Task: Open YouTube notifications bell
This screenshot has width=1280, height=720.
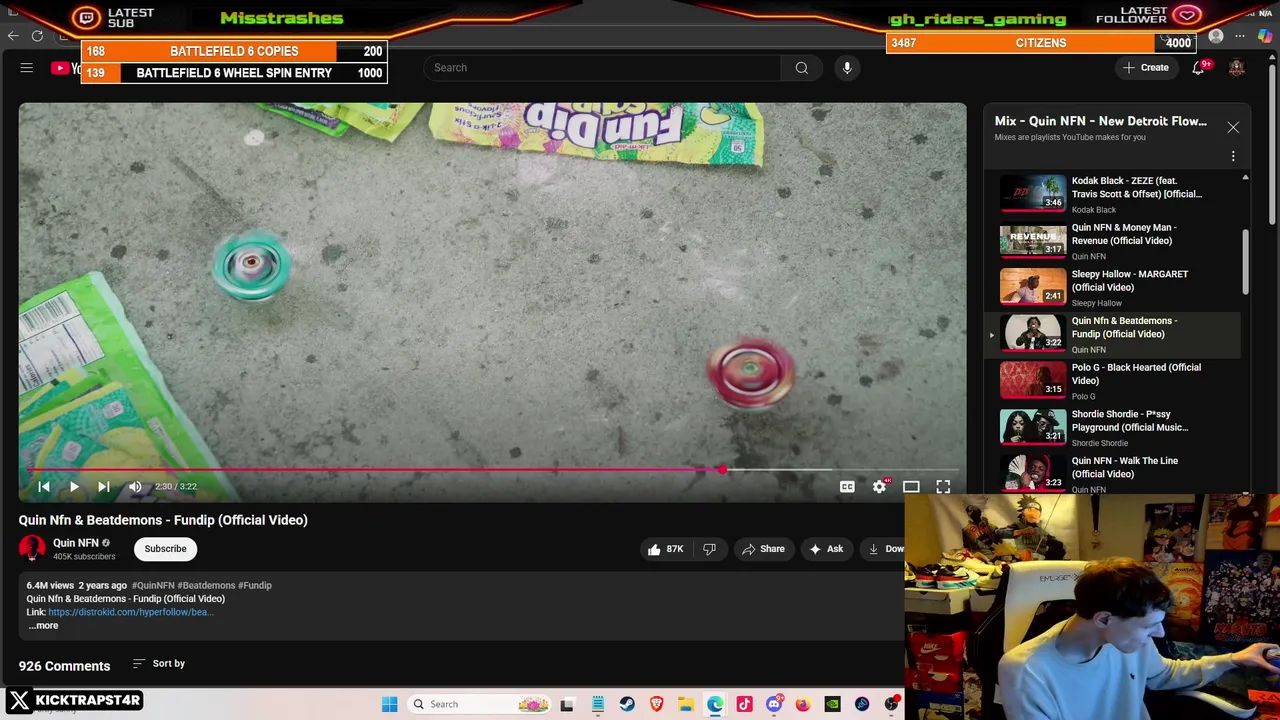Action: pyautogui.click(x=1198, y=68)
